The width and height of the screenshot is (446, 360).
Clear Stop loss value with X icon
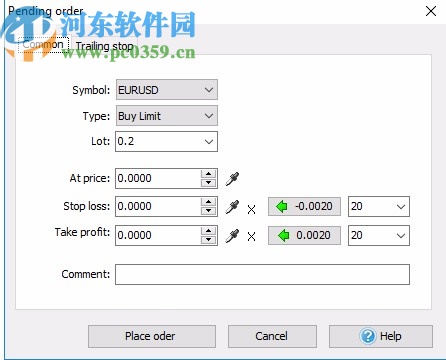[252, 209]
